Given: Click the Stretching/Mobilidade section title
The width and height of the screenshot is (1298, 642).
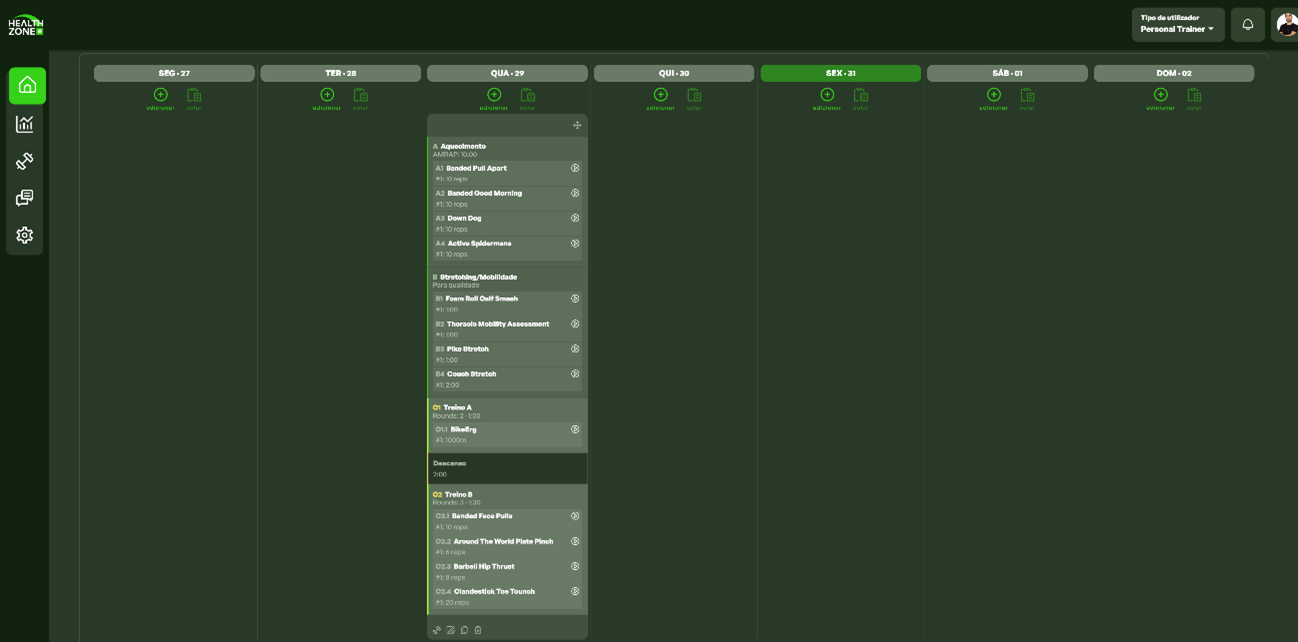Looking at the screenshot, I should coord(478,277).
